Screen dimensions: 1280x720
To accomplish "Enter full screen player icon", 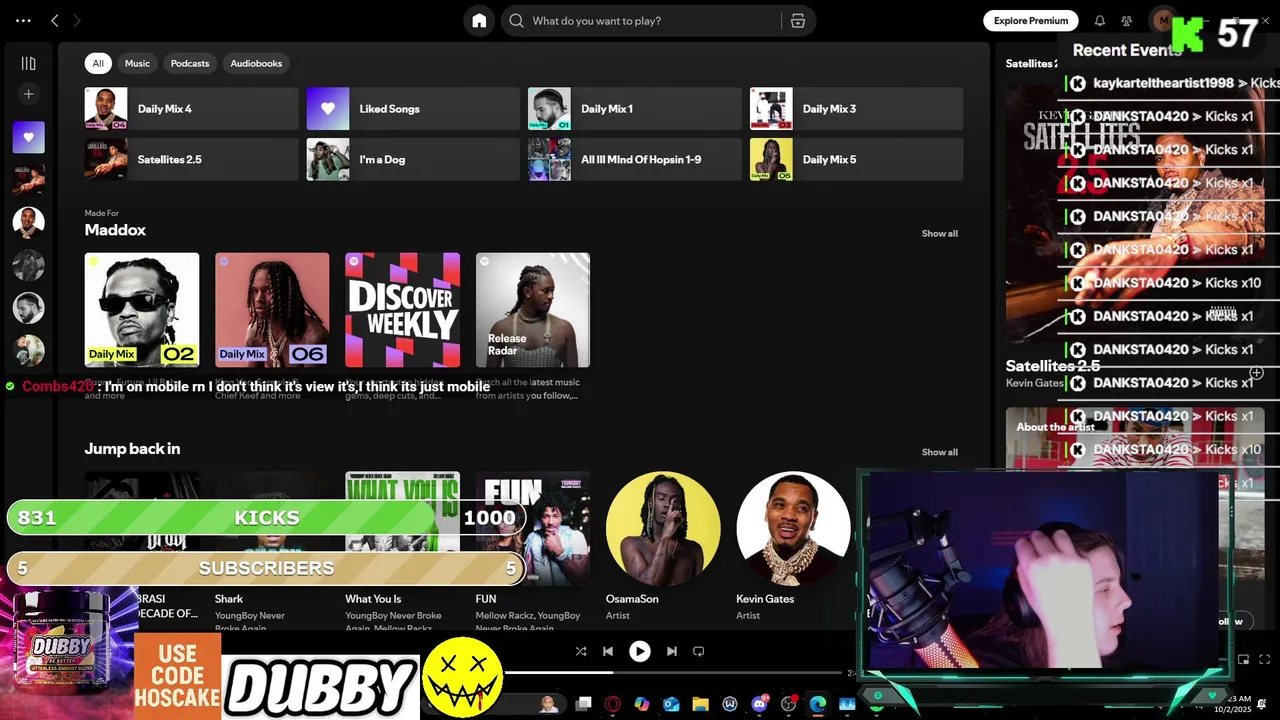I will pyautogui.click(x=1264, y=659).
